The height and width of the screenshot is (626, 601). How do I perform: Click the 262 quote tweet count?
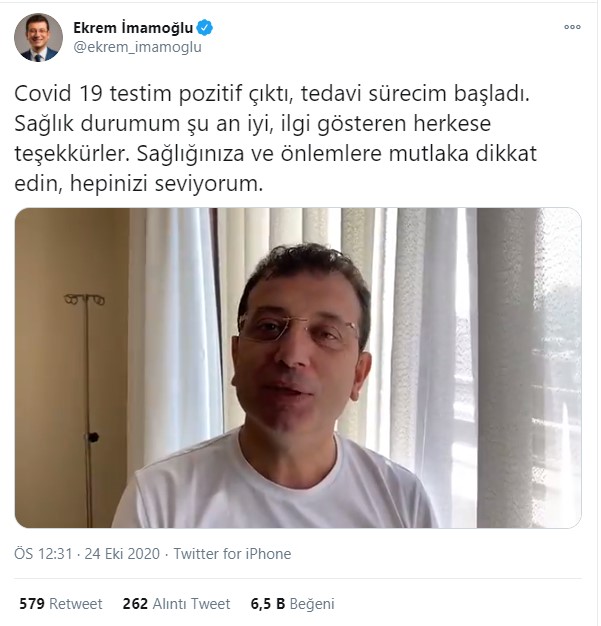click(x=135, y=604)
